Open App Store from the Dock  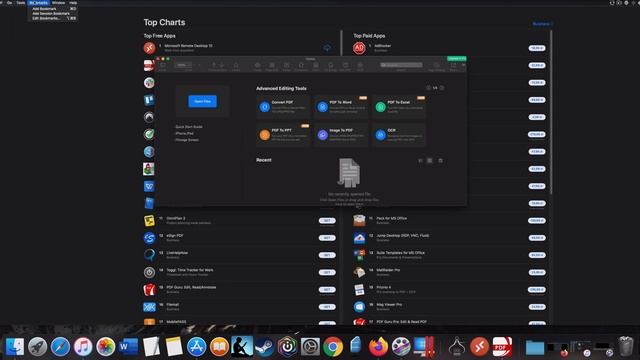tap(196, 347)
